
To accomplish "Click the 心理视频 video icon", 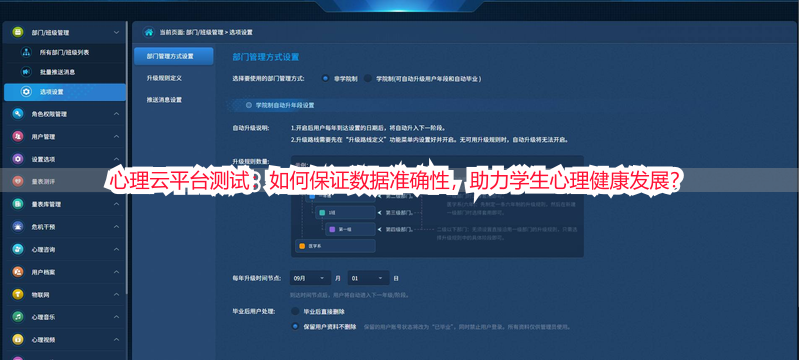I will pyautogui.click(x=18, y=339).
